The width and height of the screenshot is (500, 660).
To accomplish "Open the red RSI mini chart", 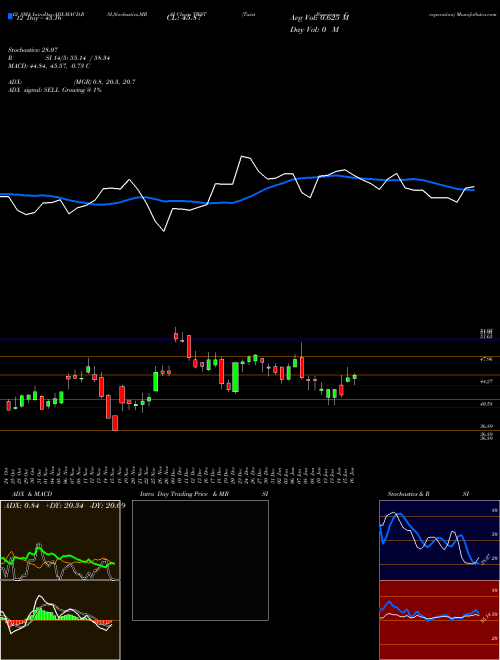I will click(x=439, y=620).
